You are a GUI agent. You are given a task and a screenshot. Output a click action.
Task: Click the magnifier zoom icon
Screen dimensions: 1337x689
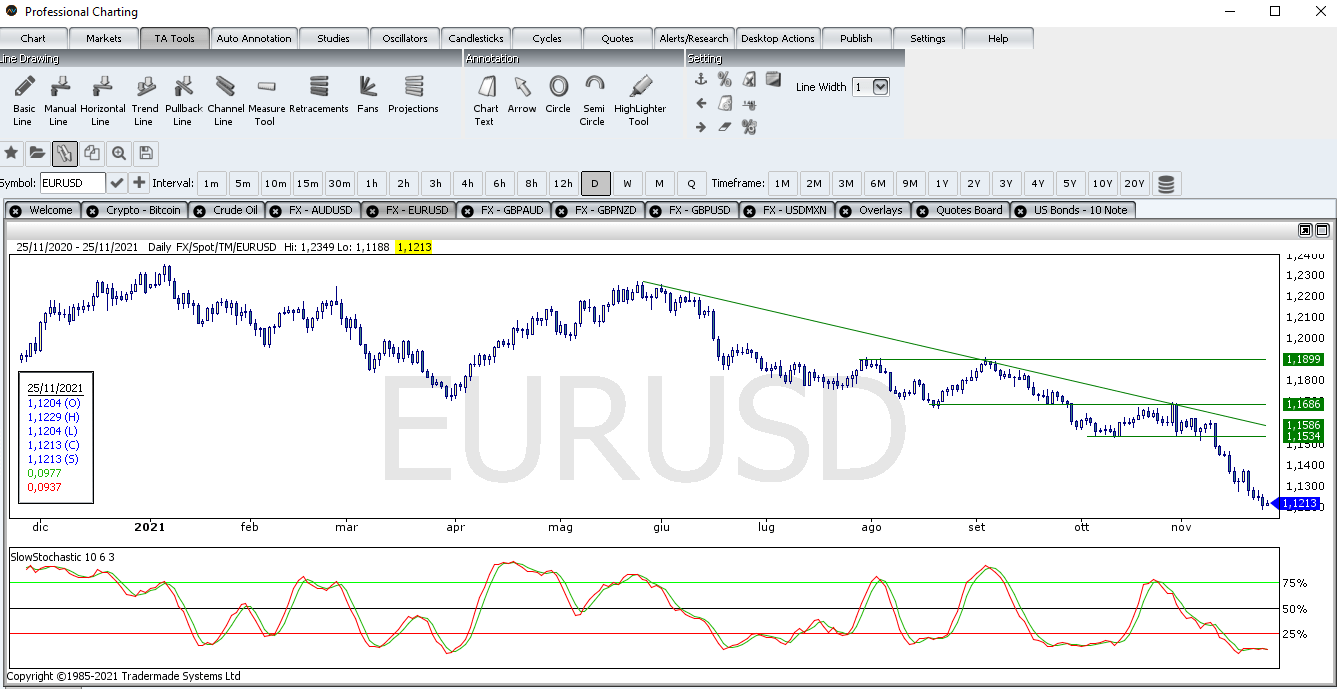119,153
